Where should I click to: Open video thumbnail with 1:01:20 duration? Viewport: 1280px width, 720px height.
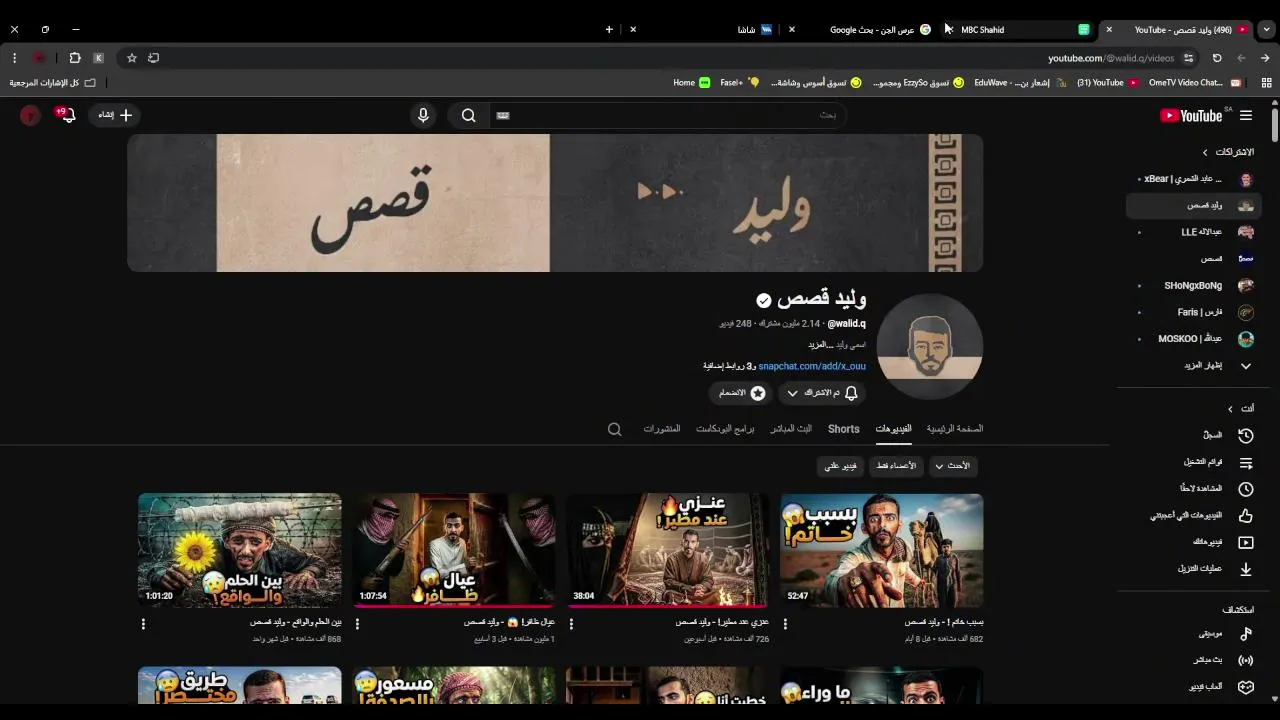(x=240, y=550)
